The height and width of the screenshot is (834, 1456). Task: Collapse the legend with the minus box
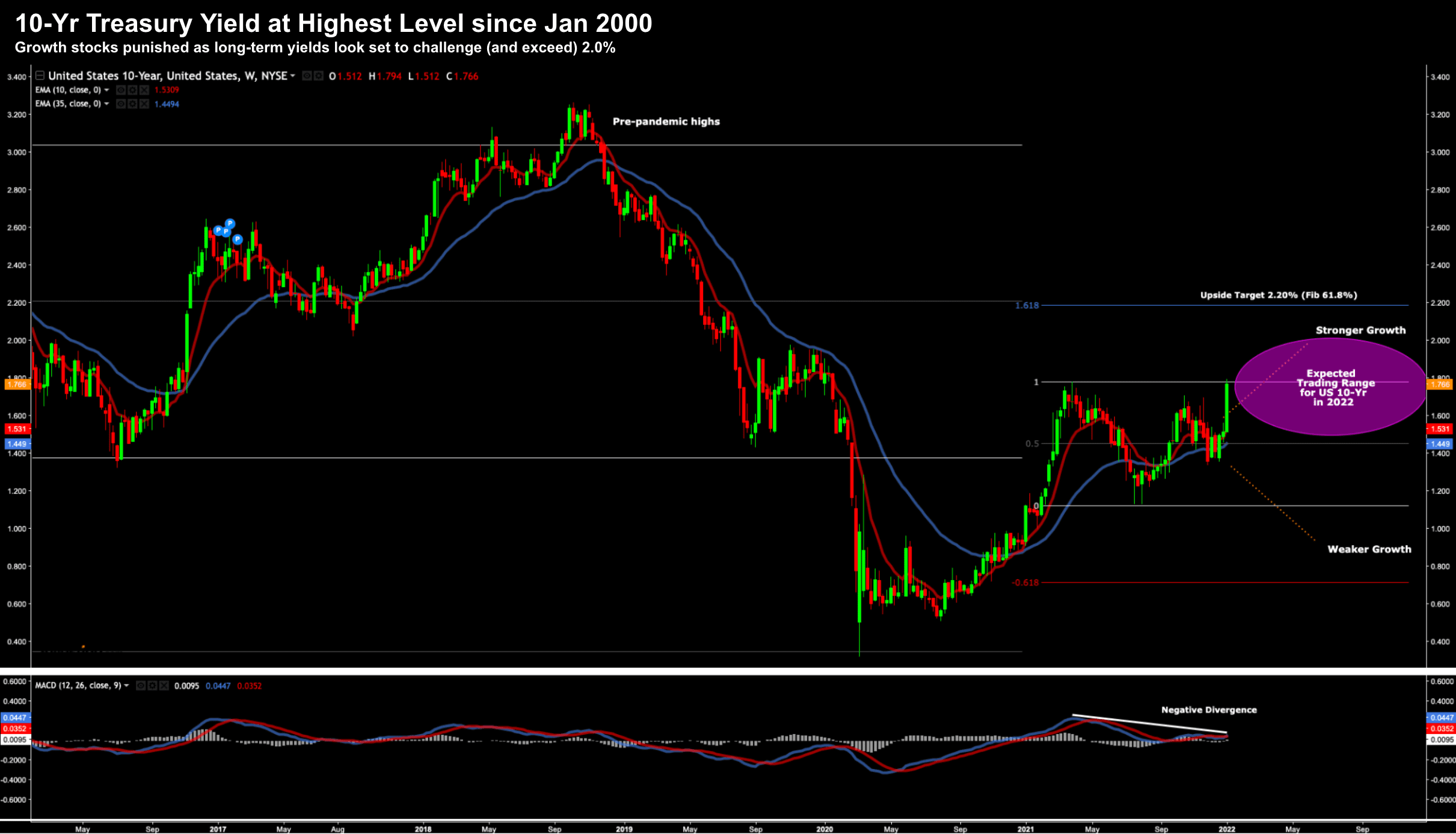click(x=40, y=75)
